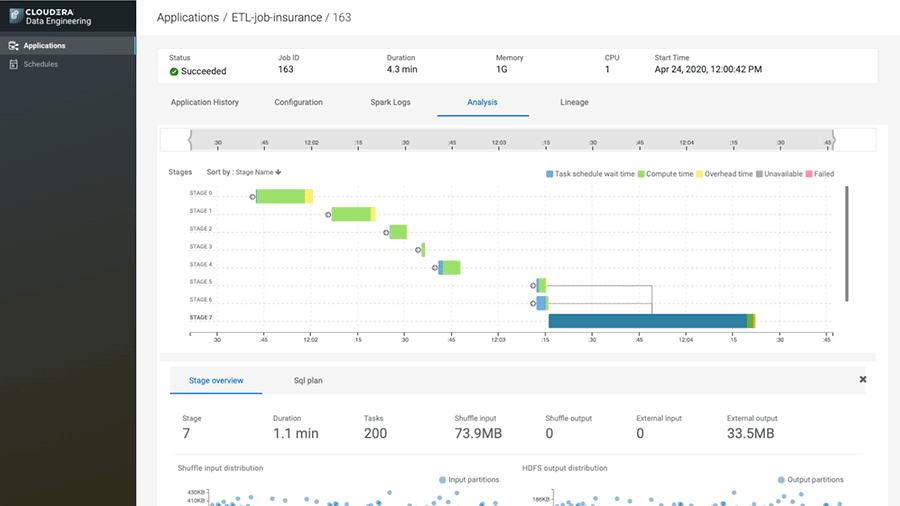Select the STAGE 1 compute bar
900x506 pixels.
351,214
